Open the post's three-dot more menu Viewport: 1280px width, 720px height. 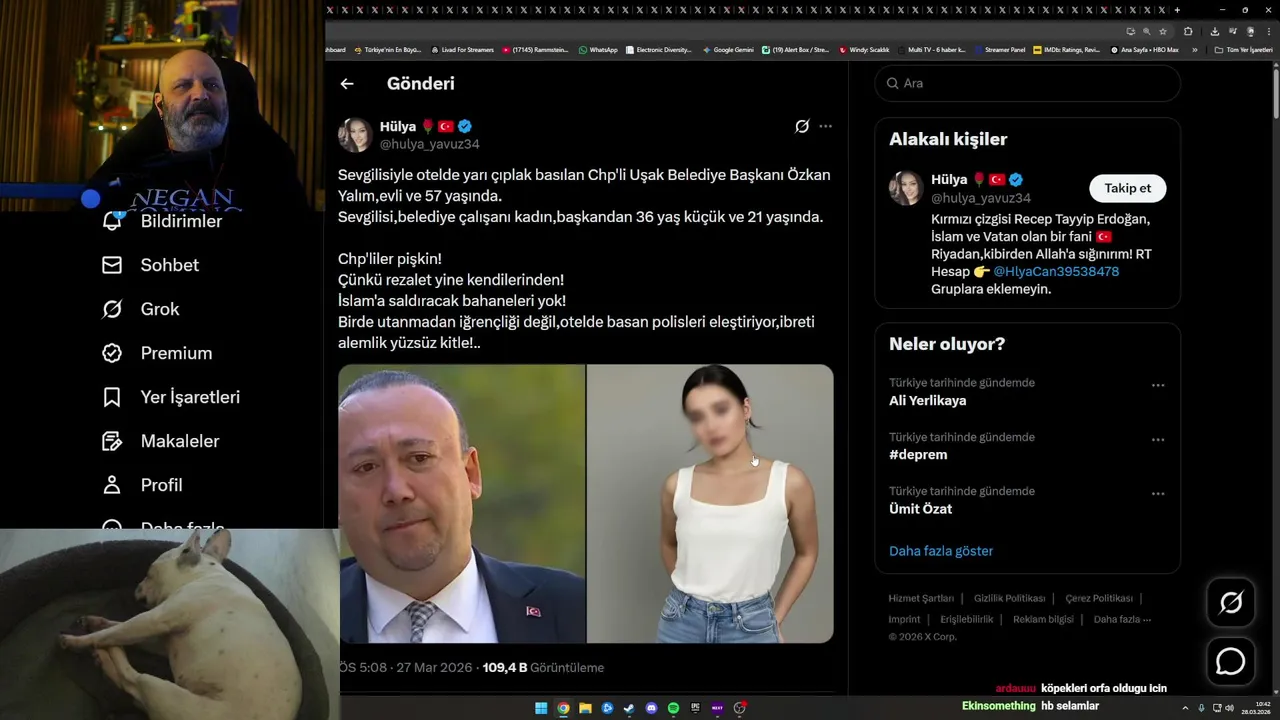pos(825,126)
